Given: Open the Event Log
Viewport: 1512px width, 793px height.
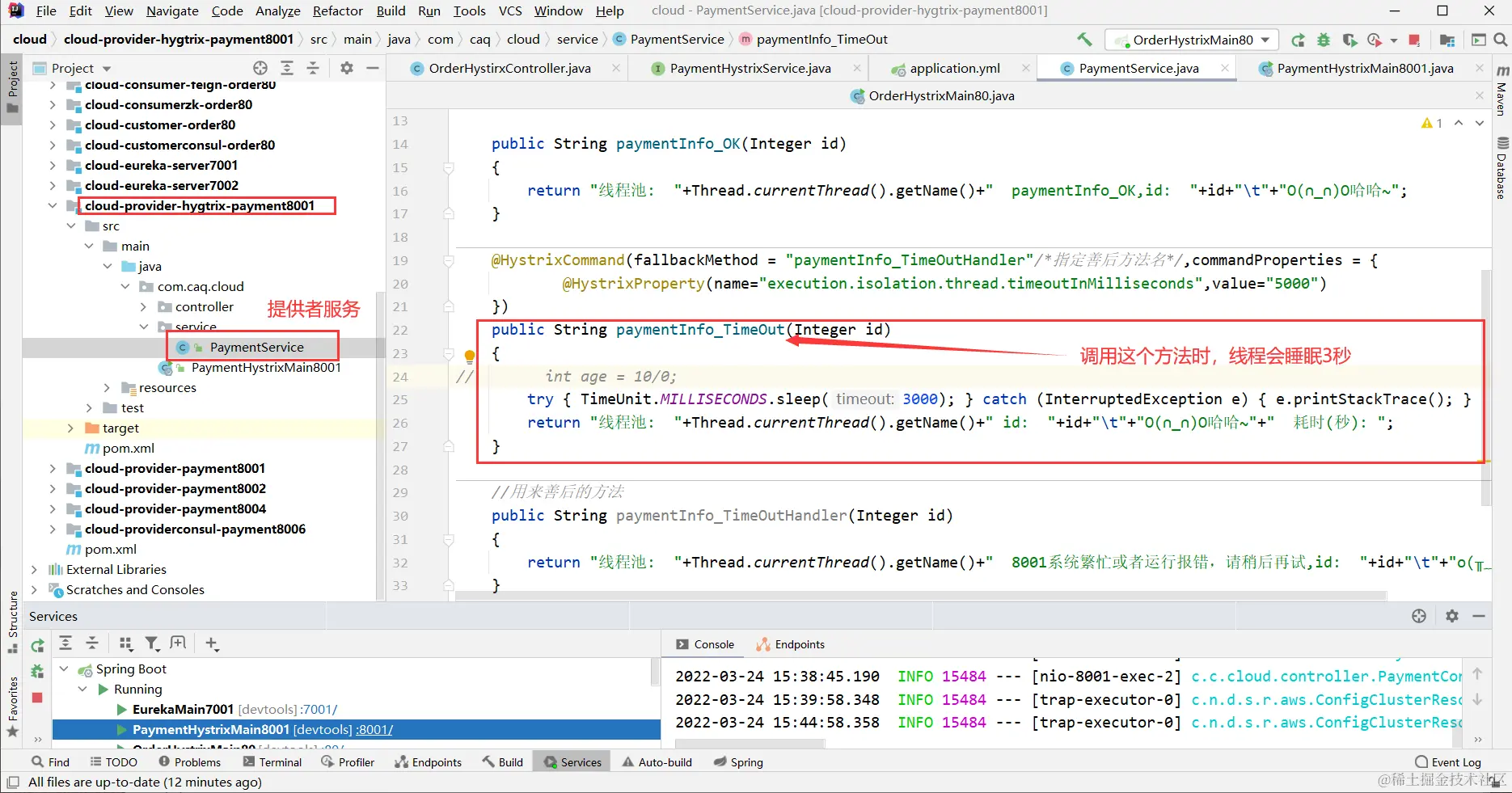Looking at the screenshot, I should pyautogui.click(x=1448, y=762).
